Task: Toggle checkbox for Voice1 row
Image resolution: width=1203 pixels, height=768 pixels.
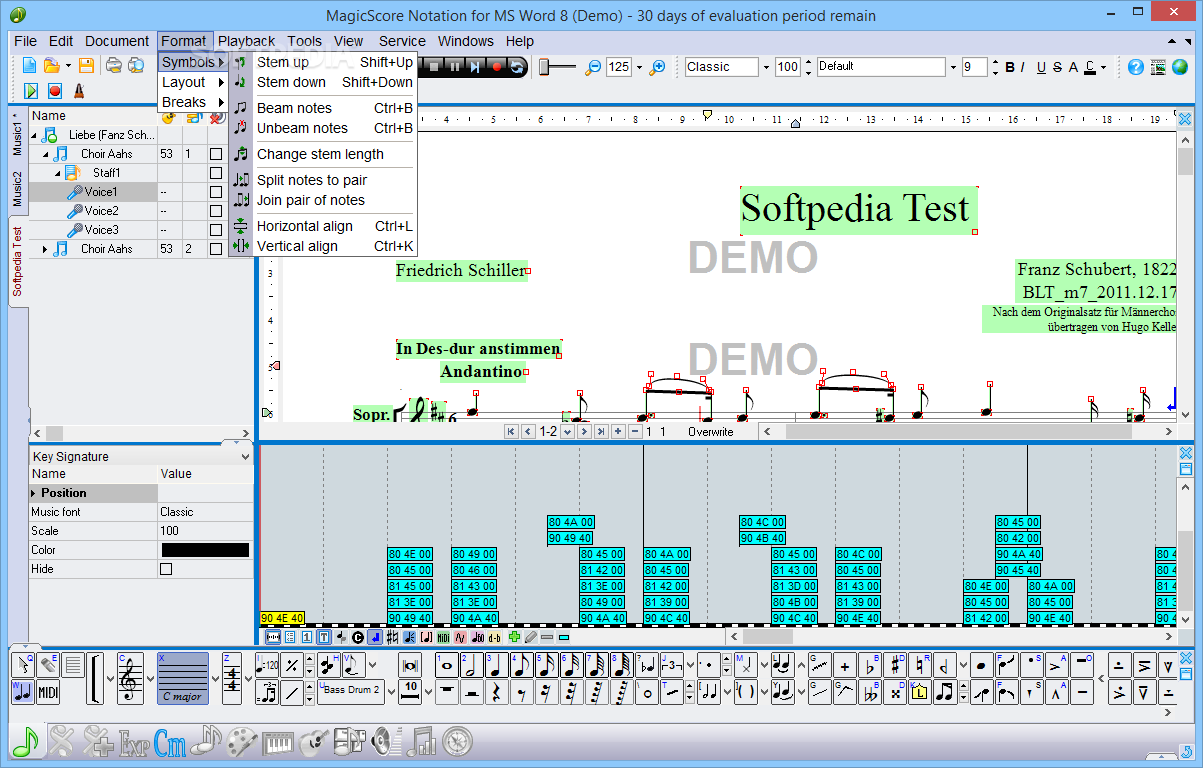Action: coord(216,192)
